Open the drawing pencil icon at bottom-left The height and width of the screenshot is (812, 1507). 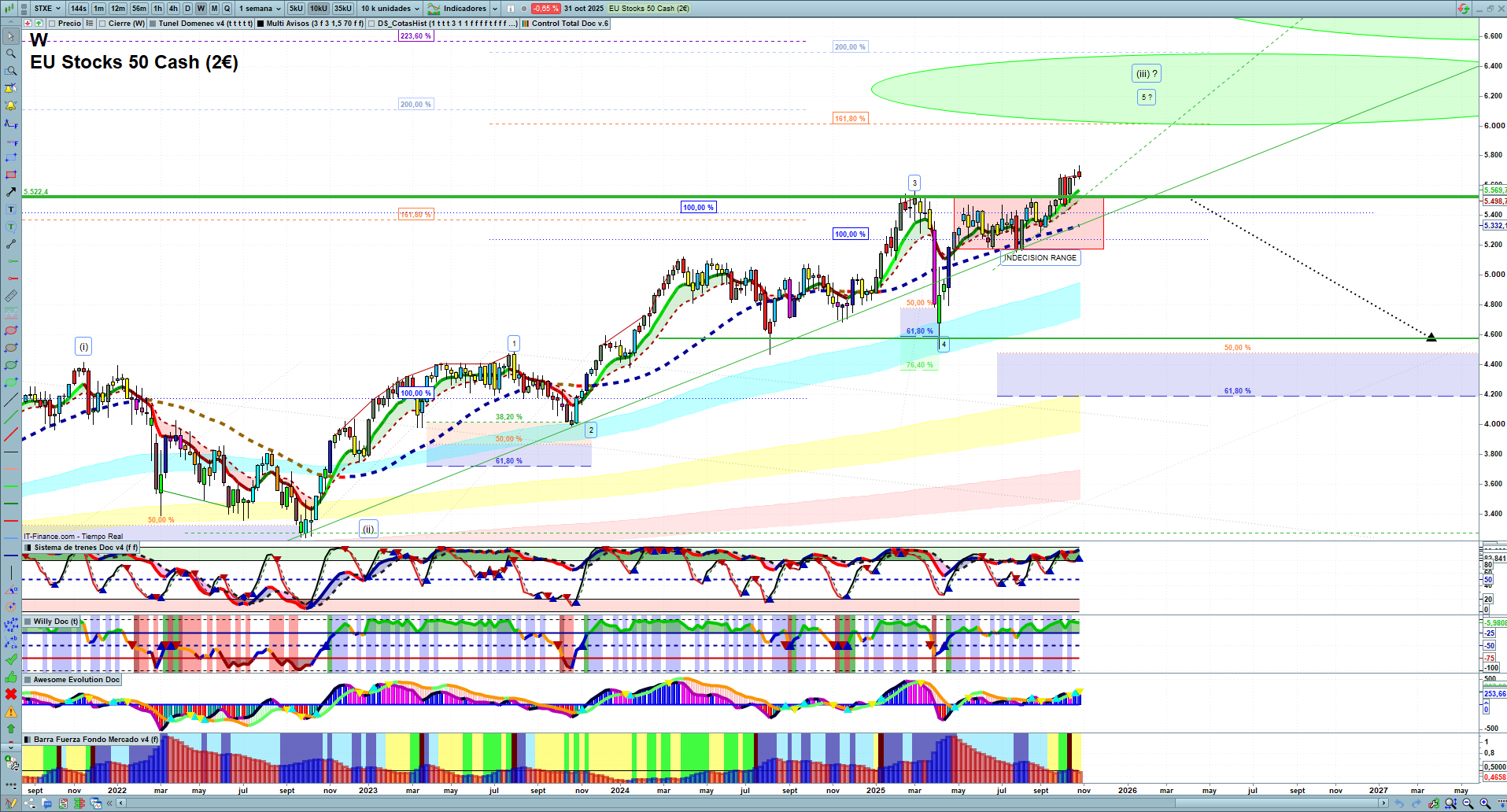click(11, 803)
